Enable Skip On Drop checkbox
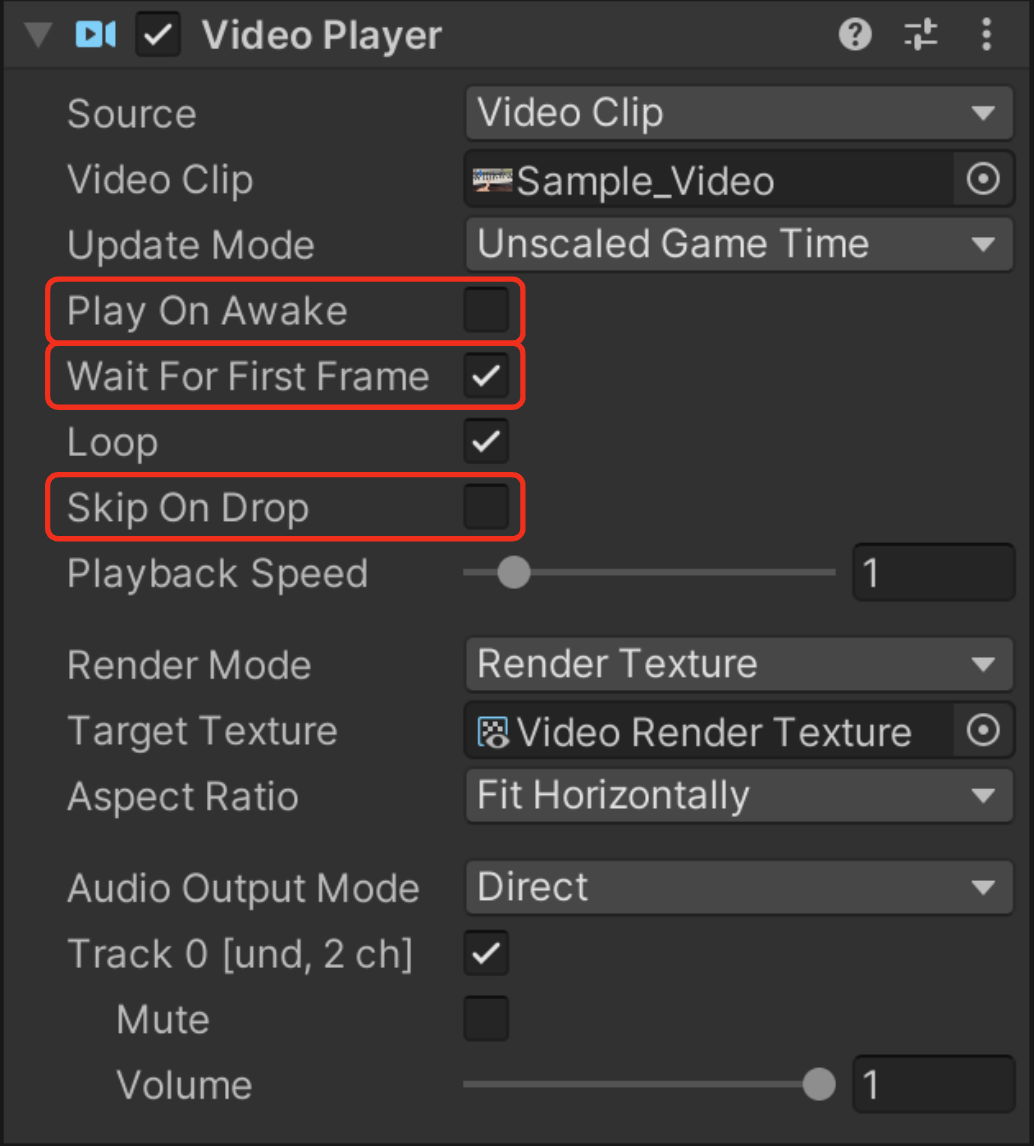Screen dimensions: 1034x1146 click(x=486, y=507)
